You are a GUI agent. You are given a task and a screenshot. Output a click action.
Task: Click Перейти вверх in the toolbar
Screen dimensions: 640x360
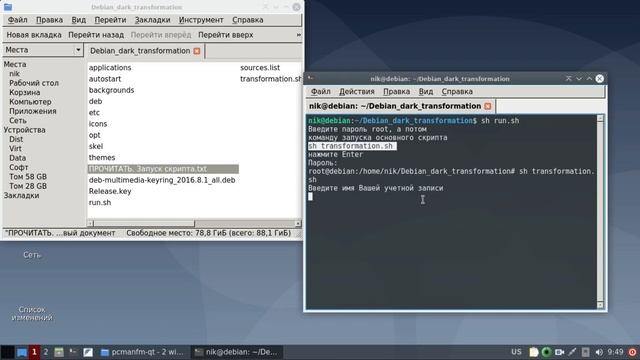(226, 35)
